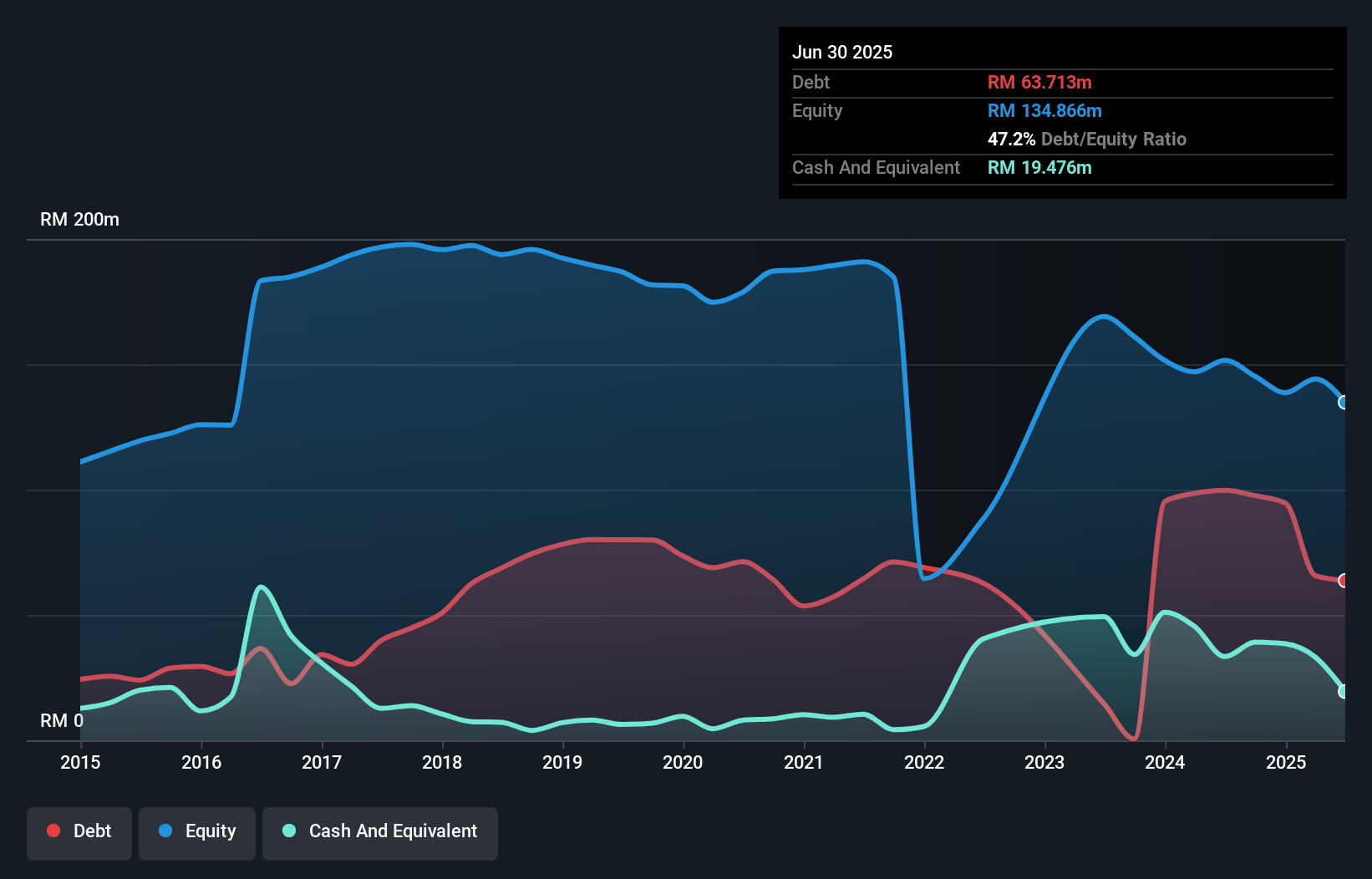Click the RM 19.476m cash value link
Screen dimensions: 1372x879
click(1040, 167)
